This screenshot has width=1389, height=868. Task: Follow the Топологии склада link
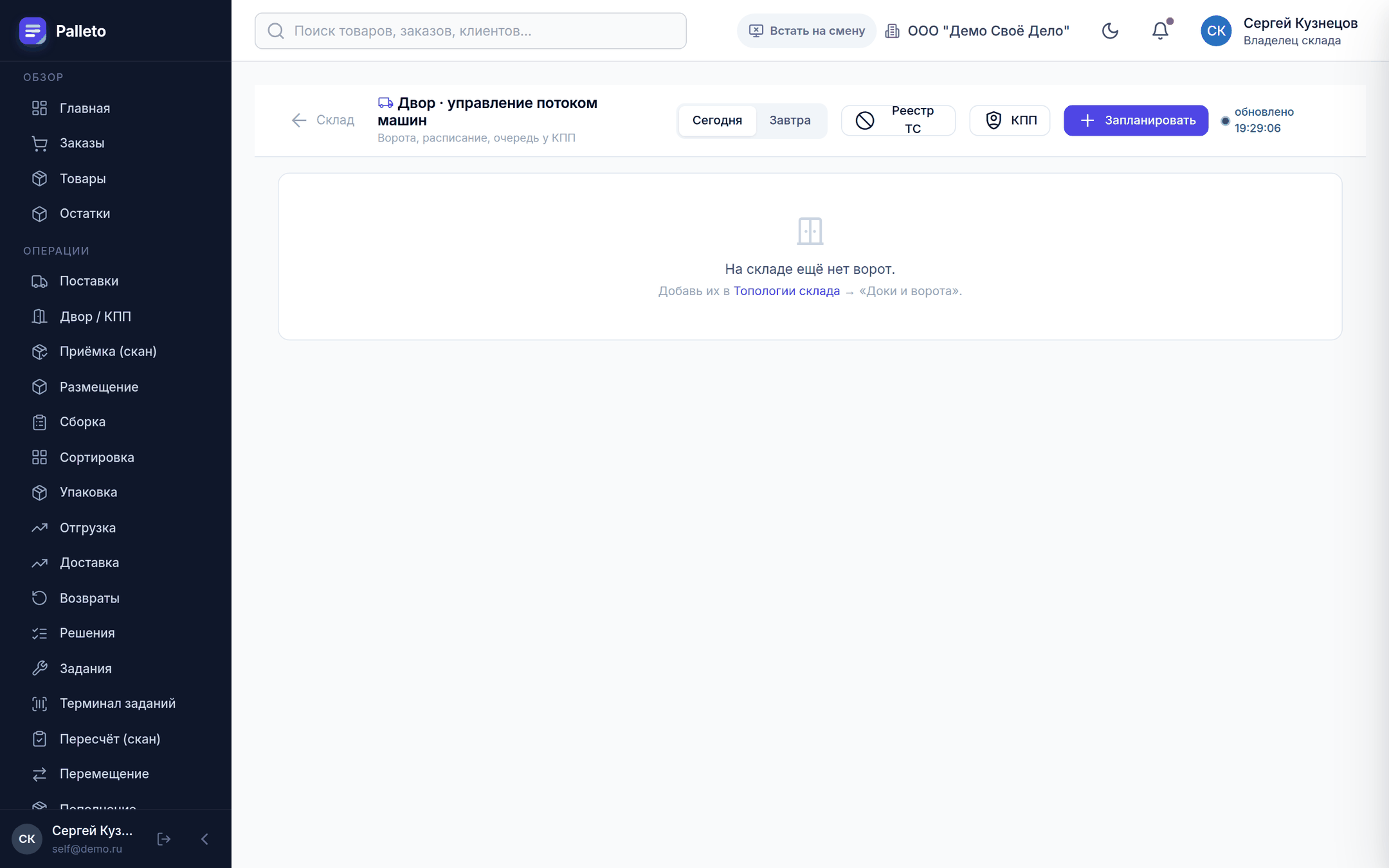[786, 291]
